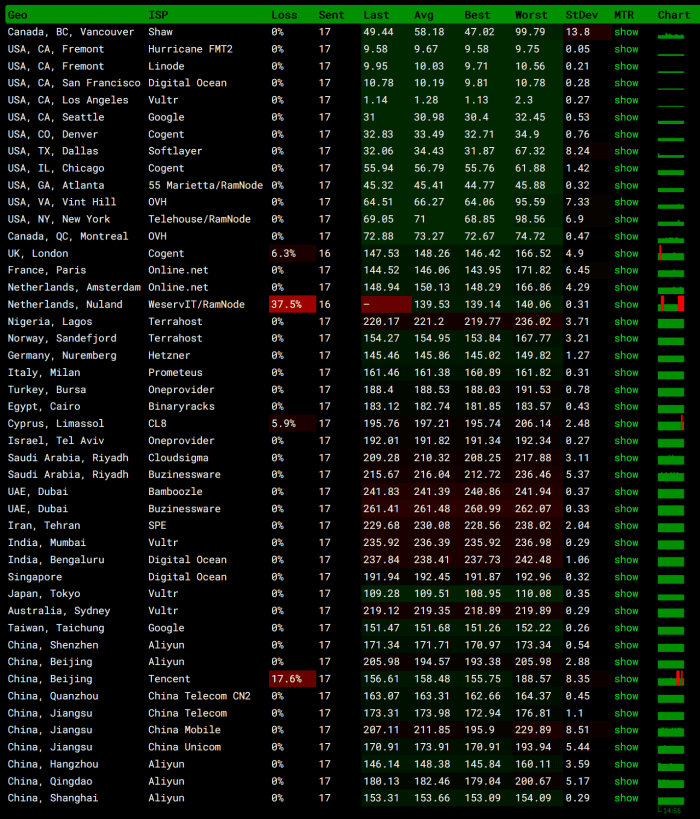Click the 'Bamboozle' ISP cell
700x819 pixels.
[x=175, y=492]
